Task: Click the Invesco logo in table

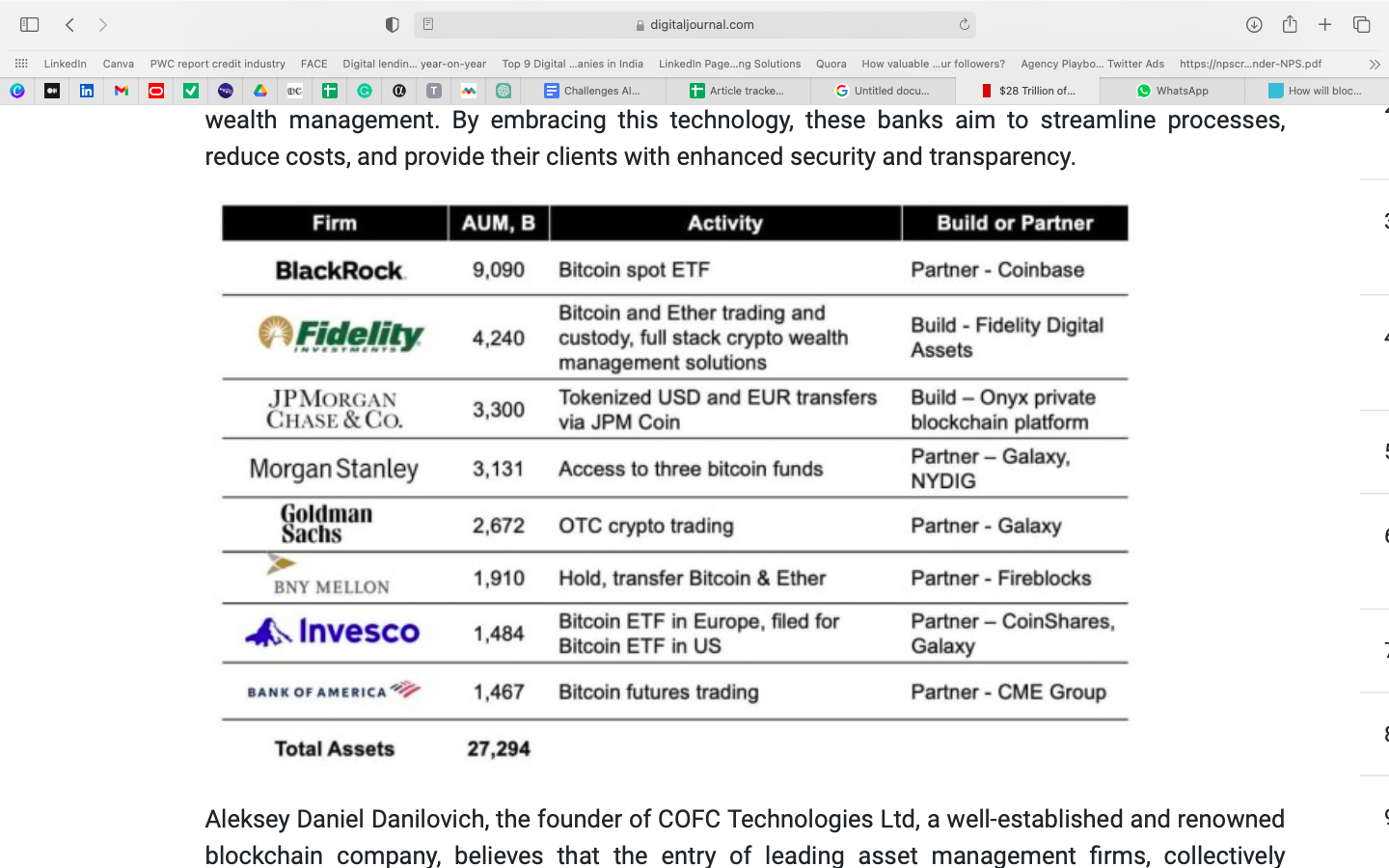Action: click(333, 632)
